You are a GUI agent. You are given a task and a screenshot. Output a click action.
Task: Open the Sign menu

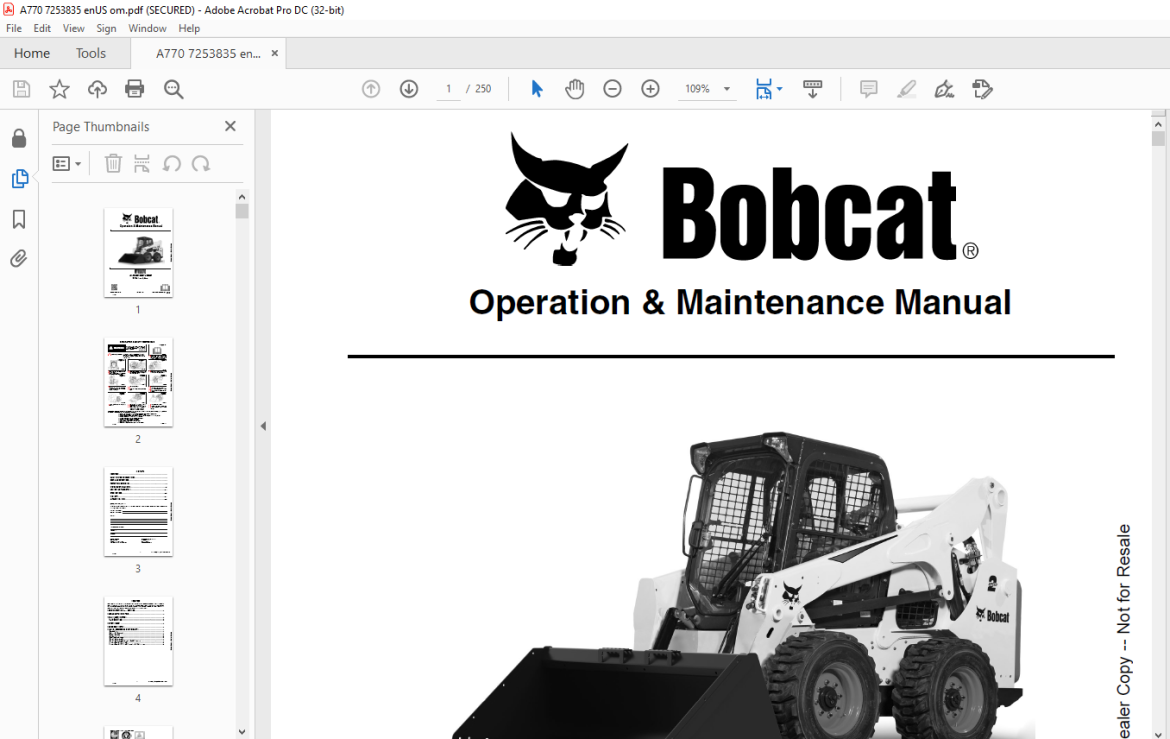point(106,28)
